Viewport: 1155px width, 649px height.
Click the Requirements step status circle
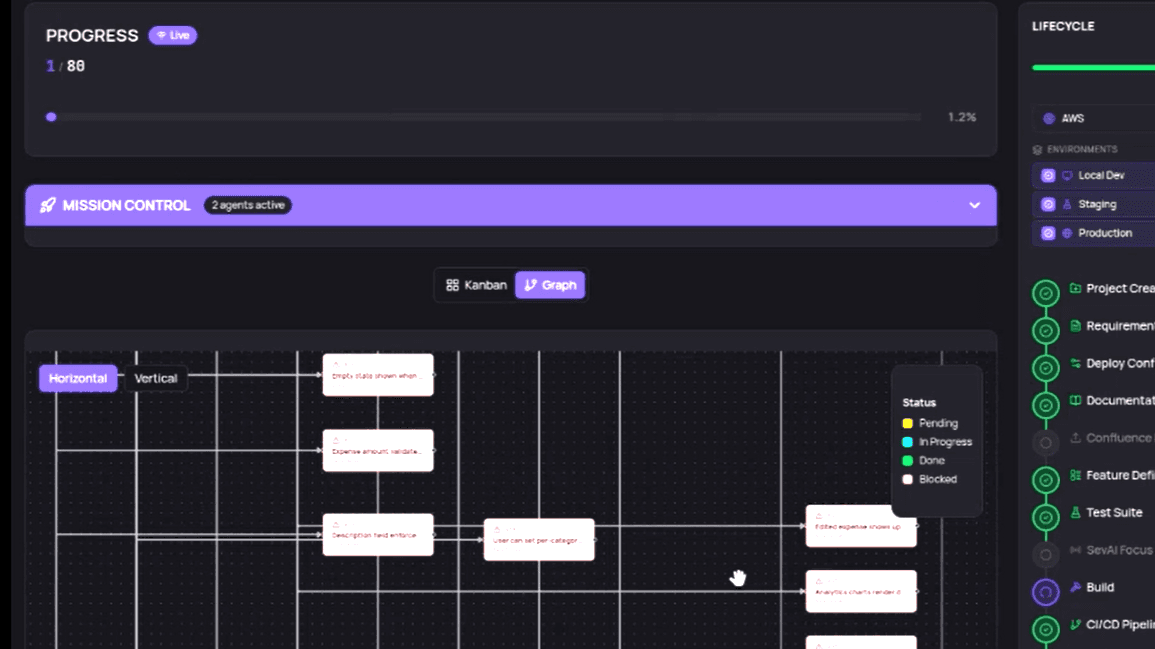1045,331
